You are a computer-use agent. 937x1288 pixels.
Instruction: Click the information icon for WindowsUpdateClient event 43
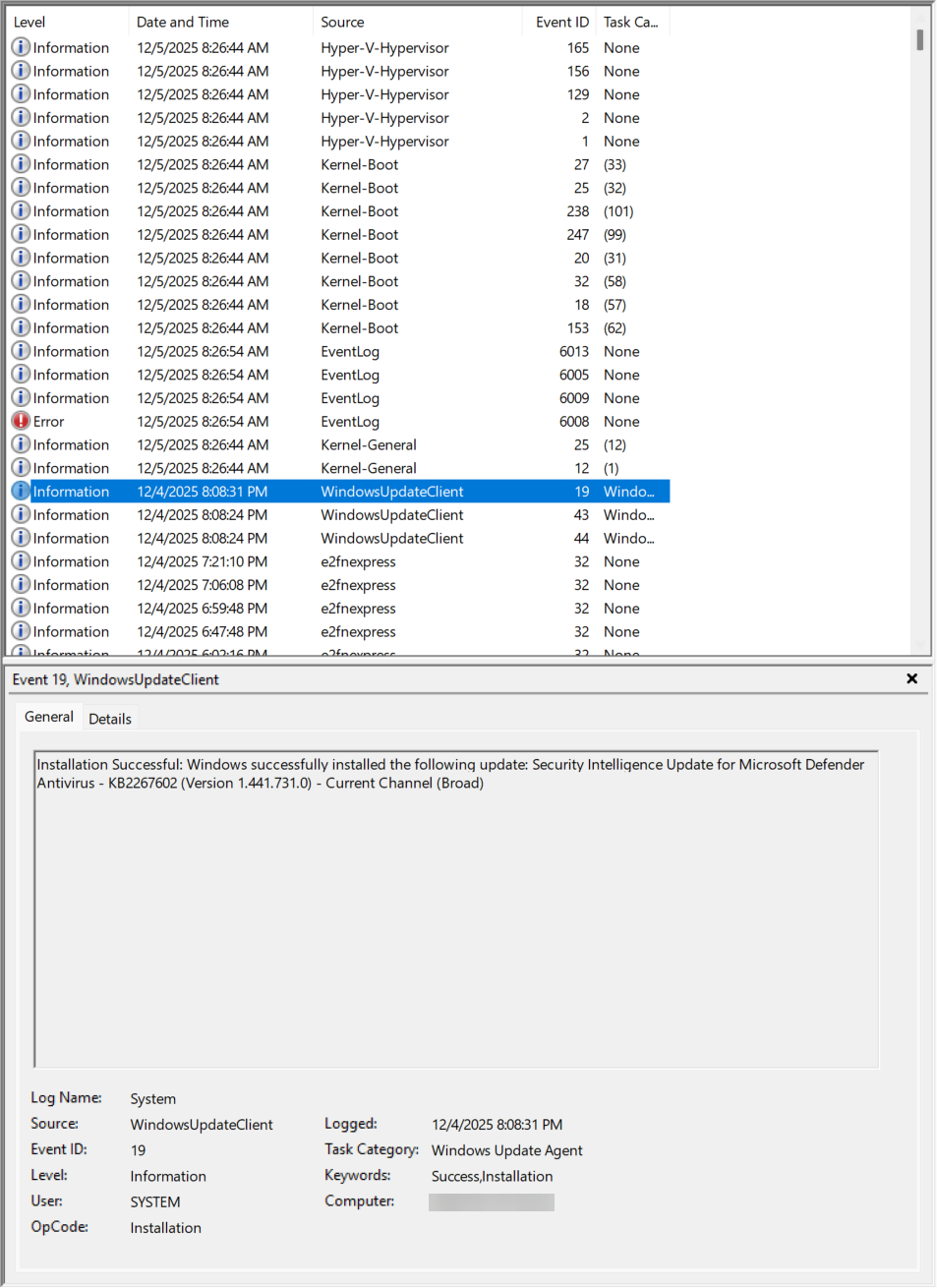[21, 514]
